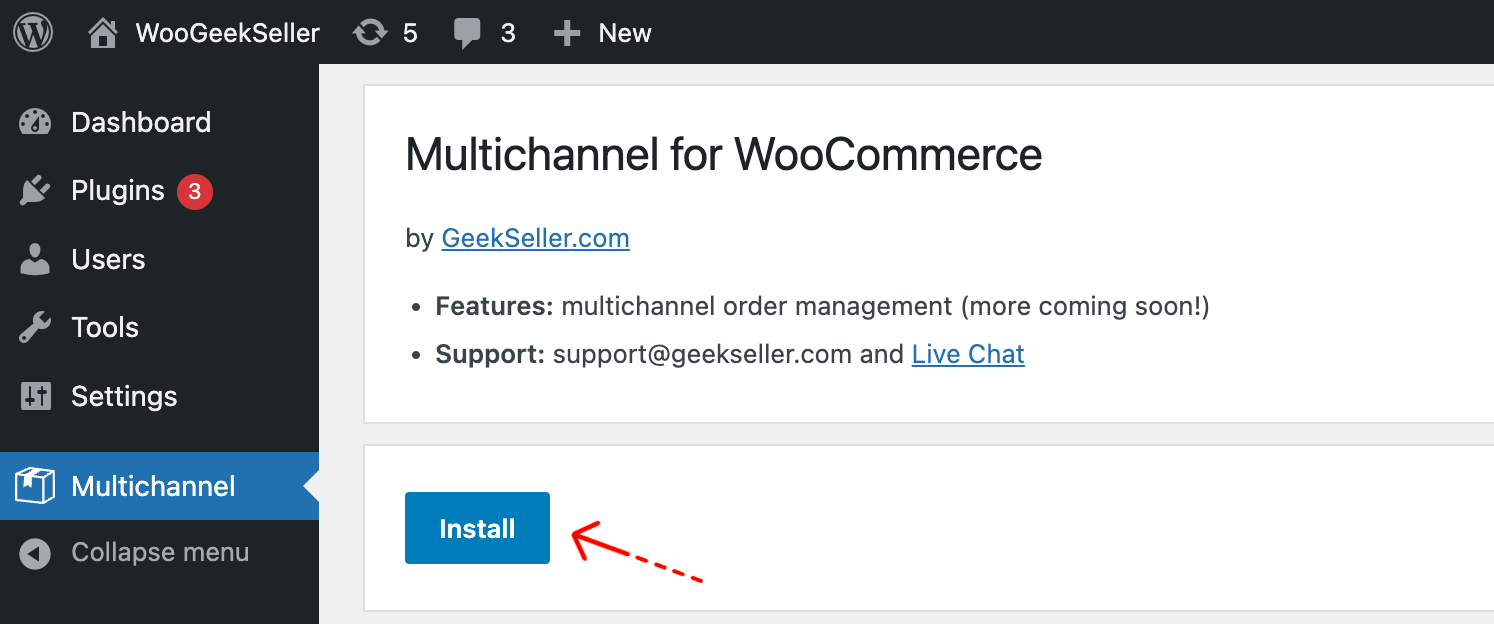Image resolution: width=1494 pixels, height=624 pixels.
Task: Collapse the admin sidebar menu
Action: click(x=135, y=551)
